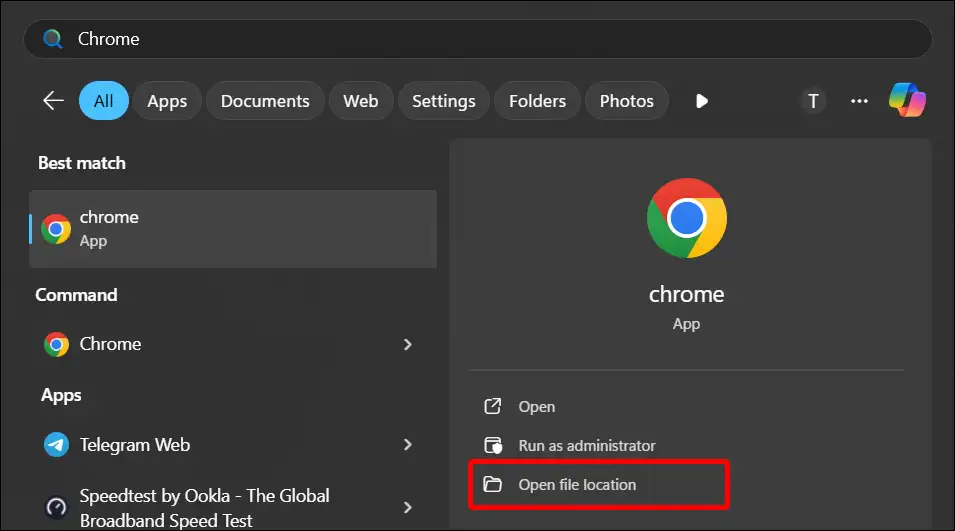The image size is (955, 531).
Task: Select the Chrome command result
Action: (x=233, y=344)
